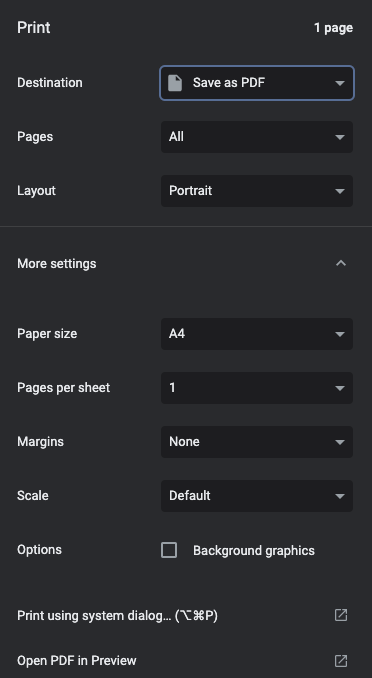Click the Options label
Screen dimensions: 372x678
[39, 550]
